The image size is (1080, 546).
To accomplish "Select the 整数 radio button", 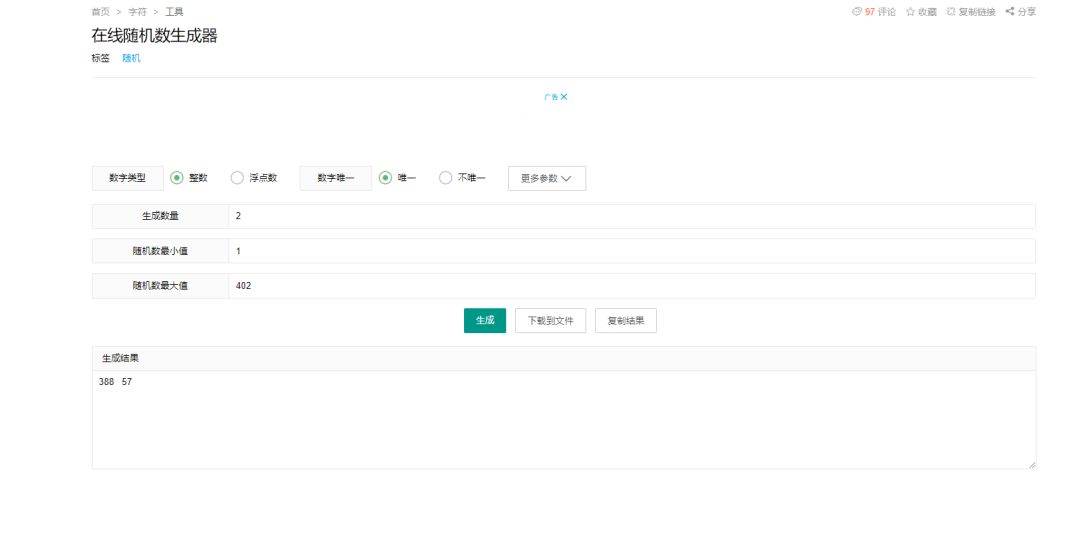I will pyautogui.click(x=177, y=178).
